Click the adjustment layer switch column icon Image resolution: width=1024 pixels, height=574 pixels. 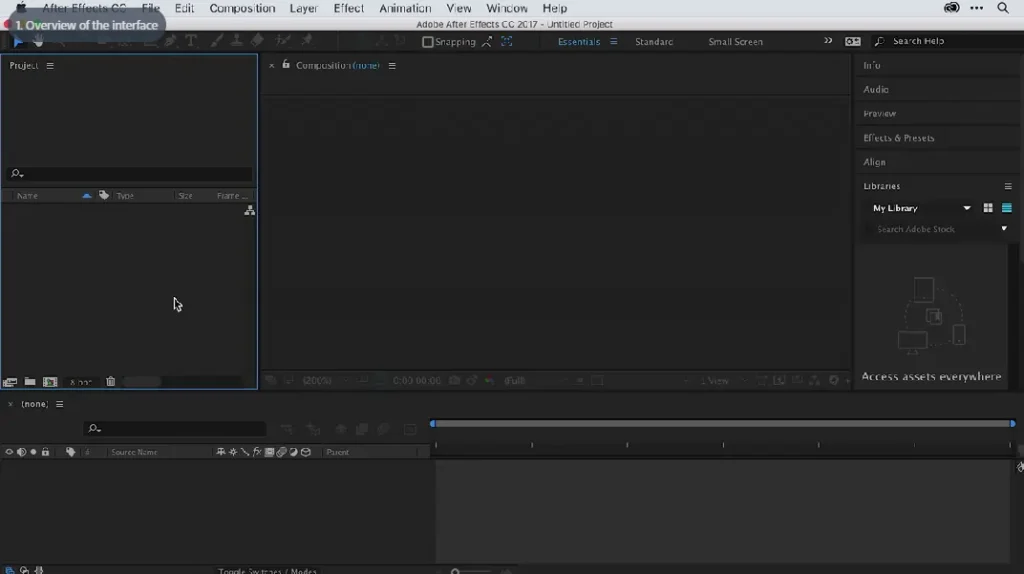click(x=293, y=452)
